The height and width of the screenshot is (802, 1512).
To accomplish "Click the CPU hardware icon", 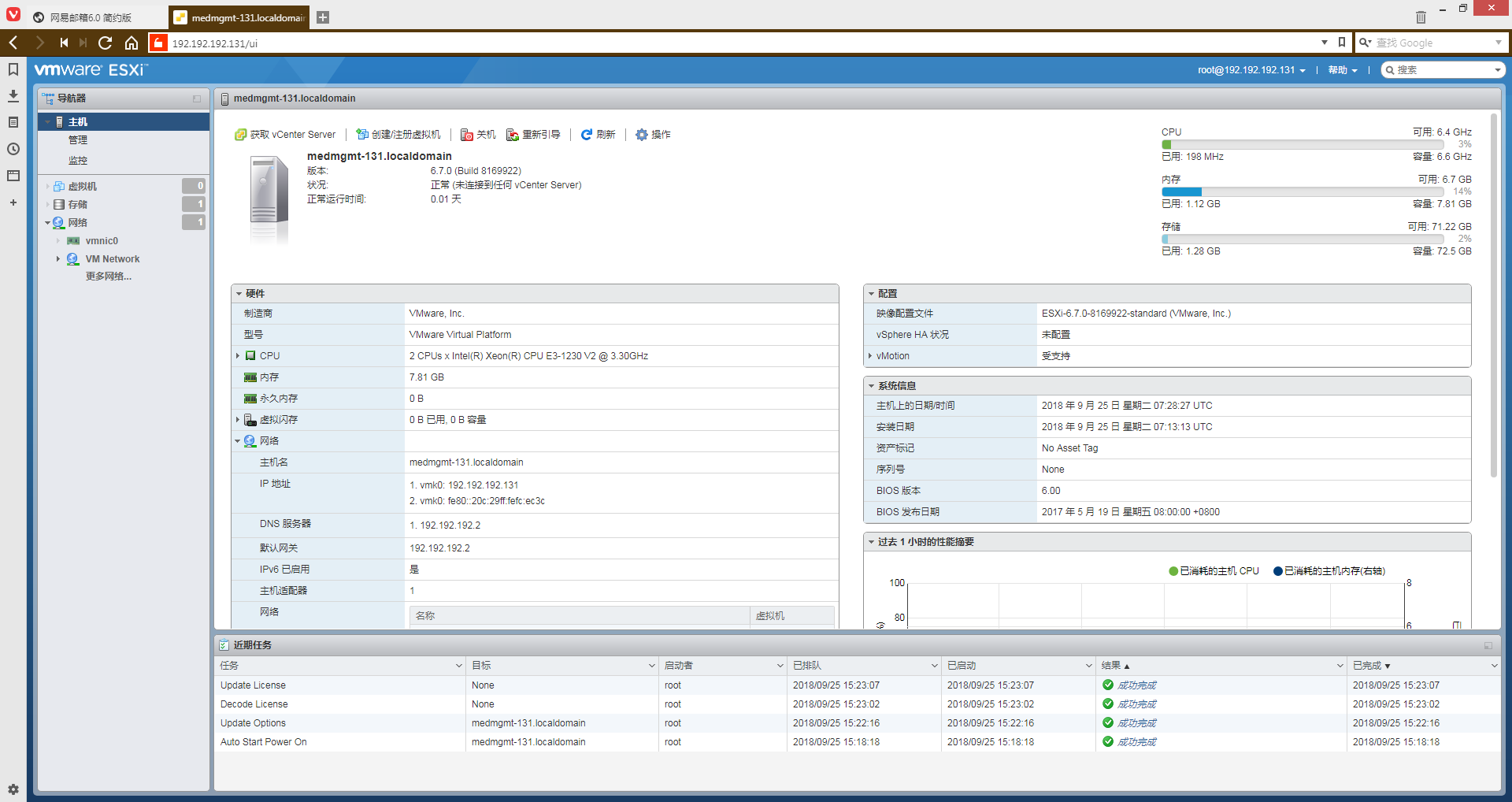I will (x=250, y=356).
